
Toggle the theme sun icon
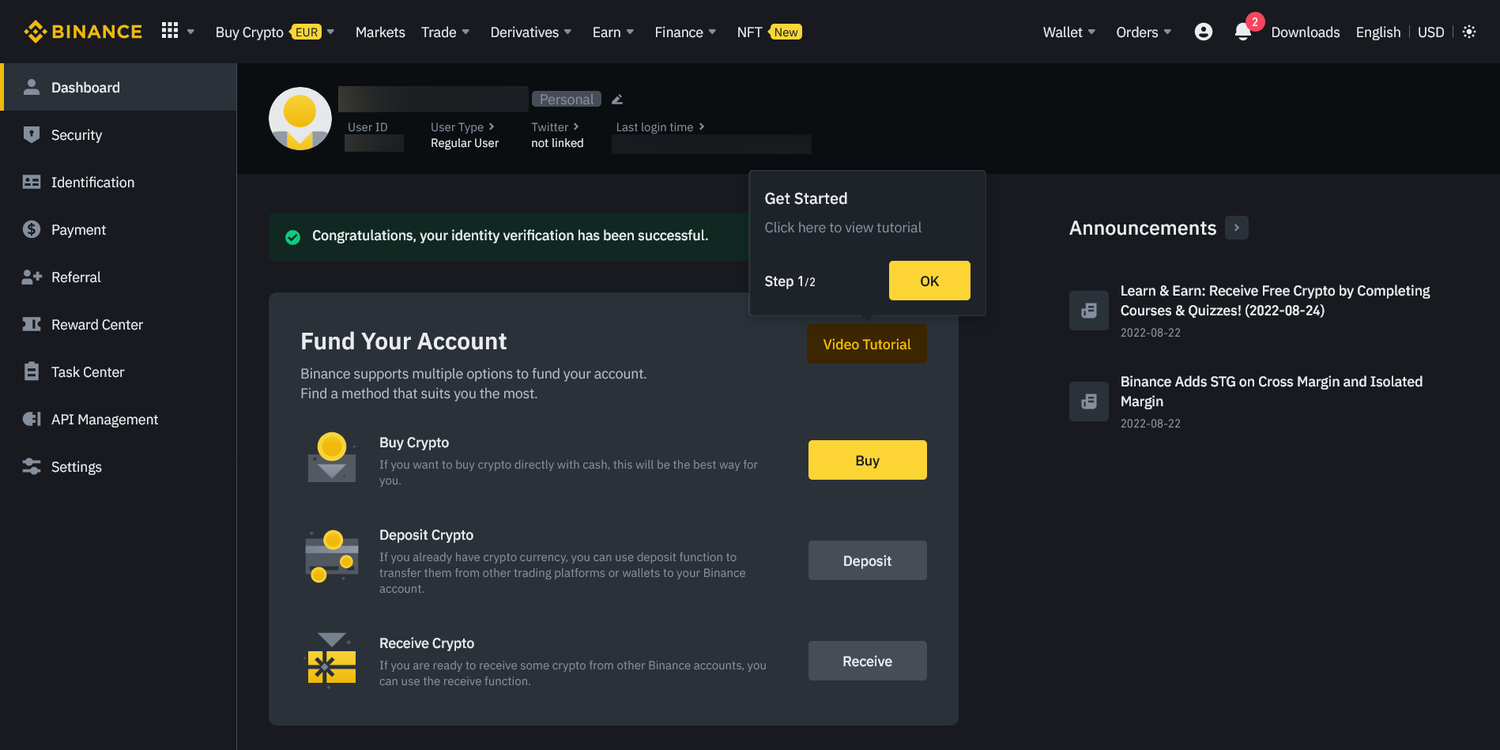(1469, 32)
